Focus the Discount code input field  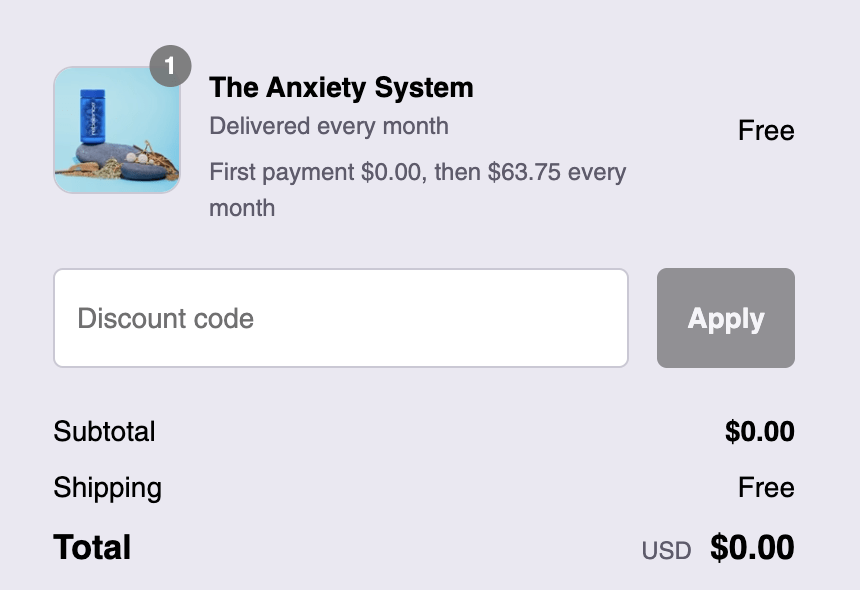[x=340, y=318]
